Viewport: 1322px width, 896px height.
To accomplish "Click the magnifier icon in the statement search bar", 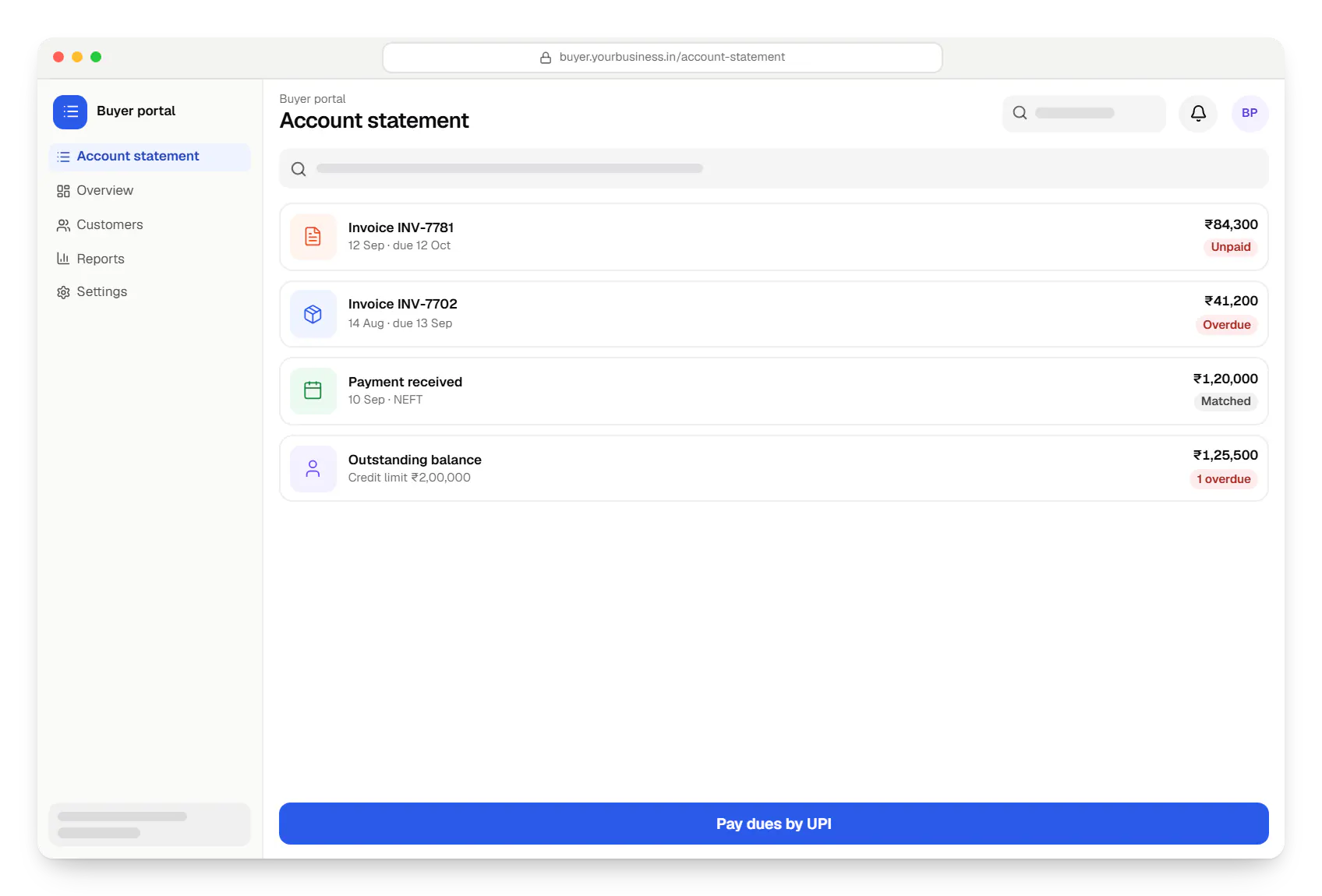I will click(x=299, y=169).
